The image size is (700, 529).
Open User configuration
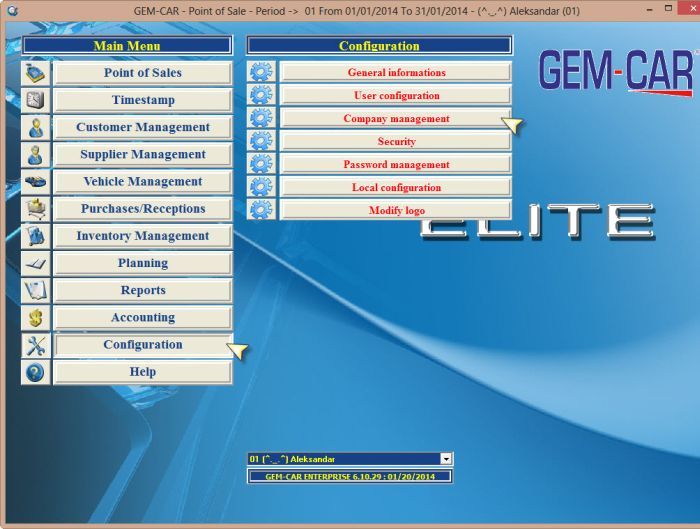396,96
